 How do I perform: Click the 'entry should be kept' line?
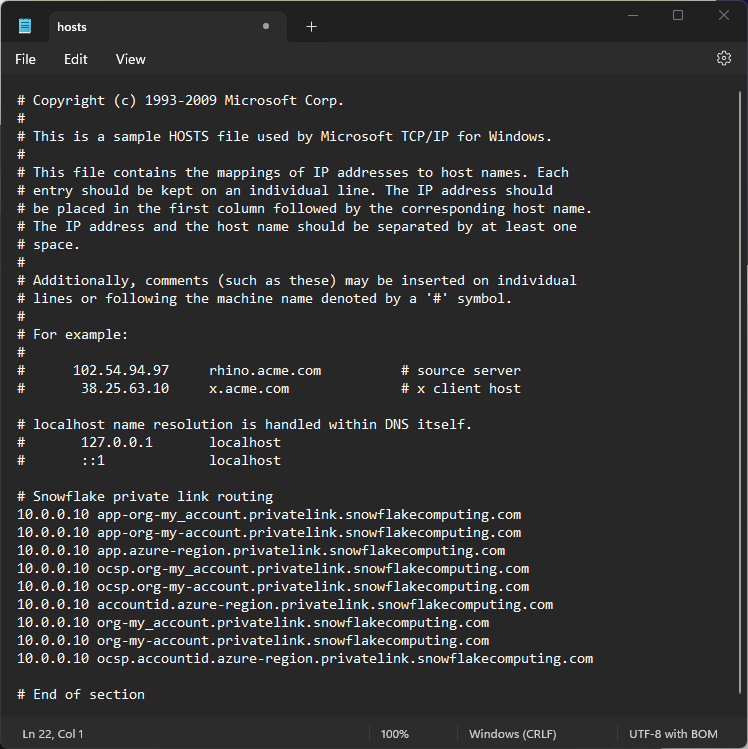[285, 191]
